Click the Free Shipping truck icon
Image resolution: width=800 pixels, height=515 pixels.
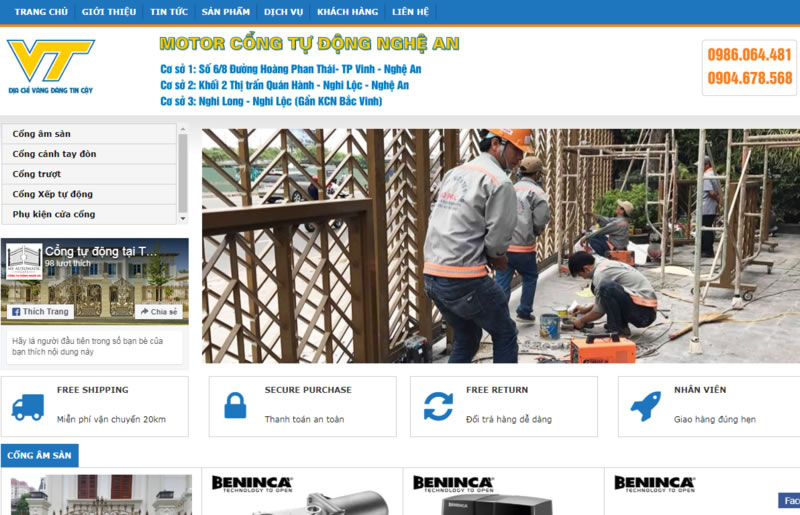click(x=28, y=407)
